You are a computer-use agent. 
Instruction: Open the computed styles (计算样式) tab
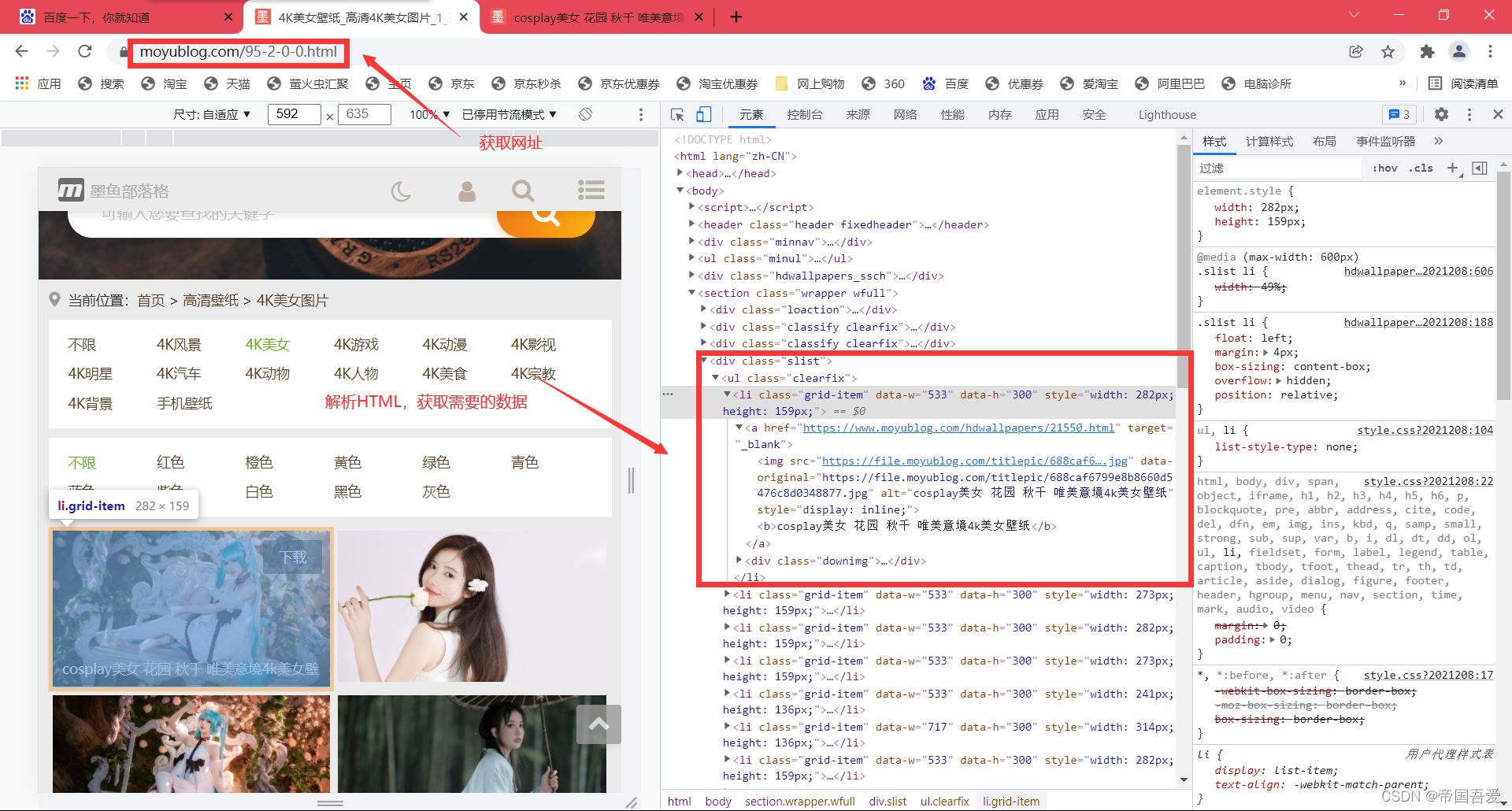(x=1269, y=141)
